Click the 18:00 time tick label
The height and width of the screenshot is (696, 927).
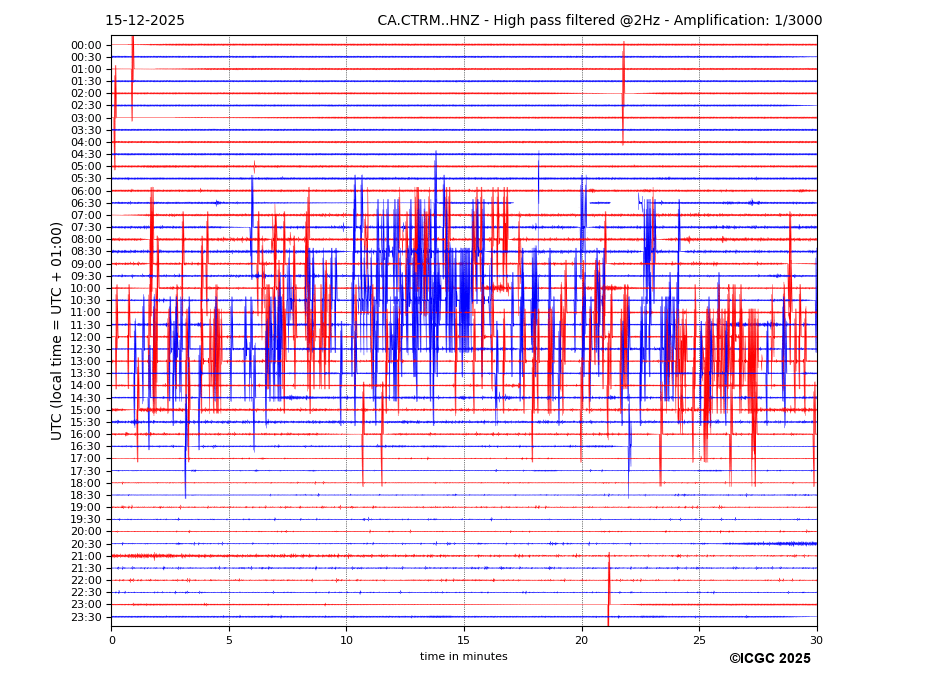[86, 483]
